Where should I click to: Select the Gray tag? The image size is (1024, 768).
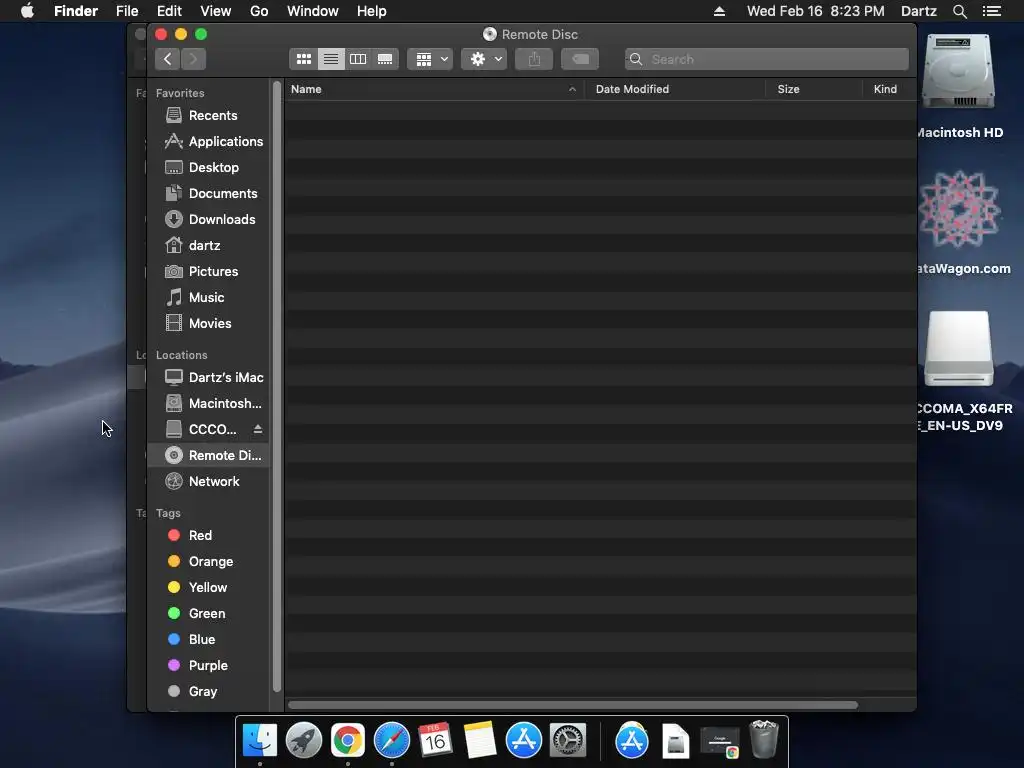(x=209, y=692)
